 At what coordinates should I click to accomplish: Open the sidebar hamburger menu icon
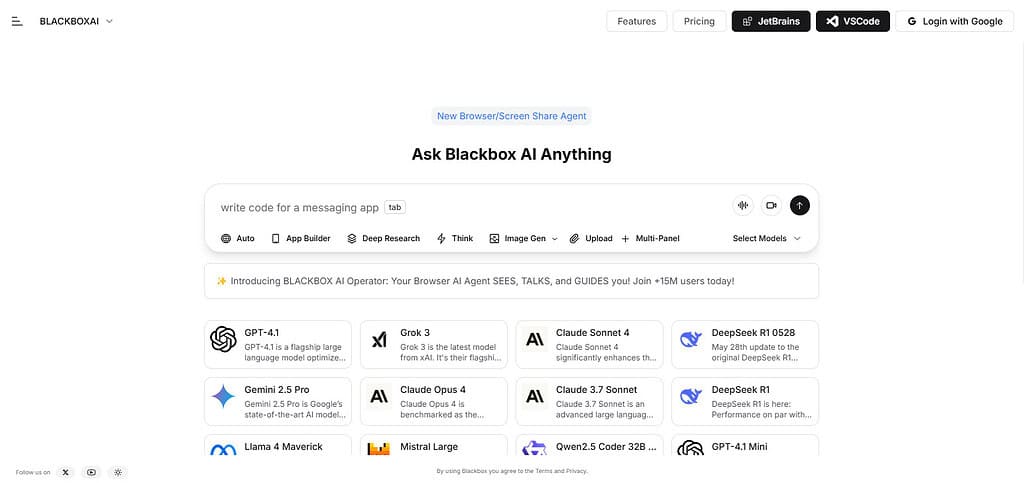coord(17,21)
